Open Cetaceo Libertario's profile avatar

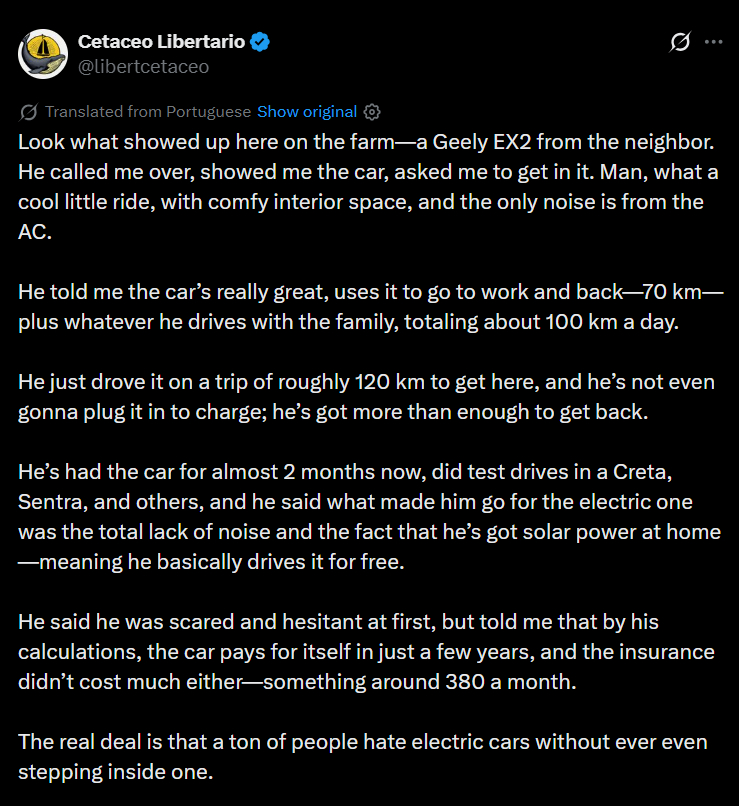(x=42, y=54)
